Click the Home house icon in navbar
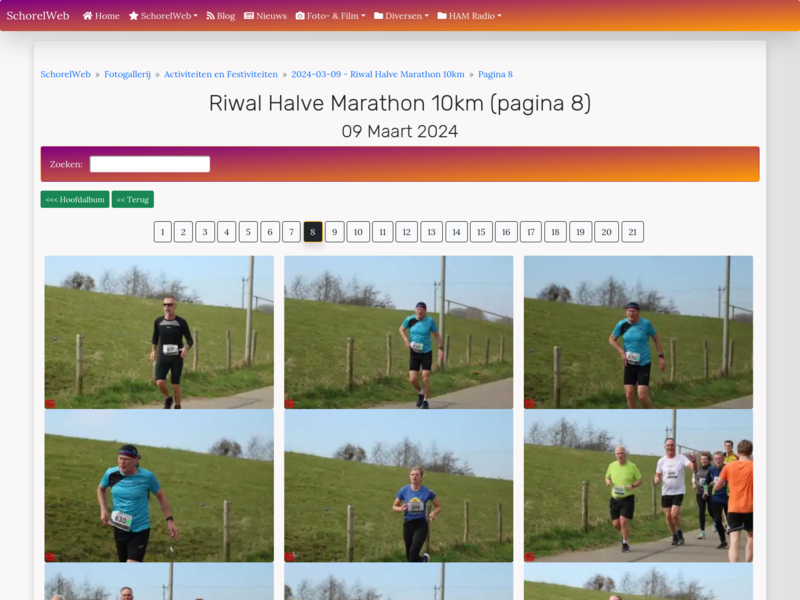 click(87, 16)
